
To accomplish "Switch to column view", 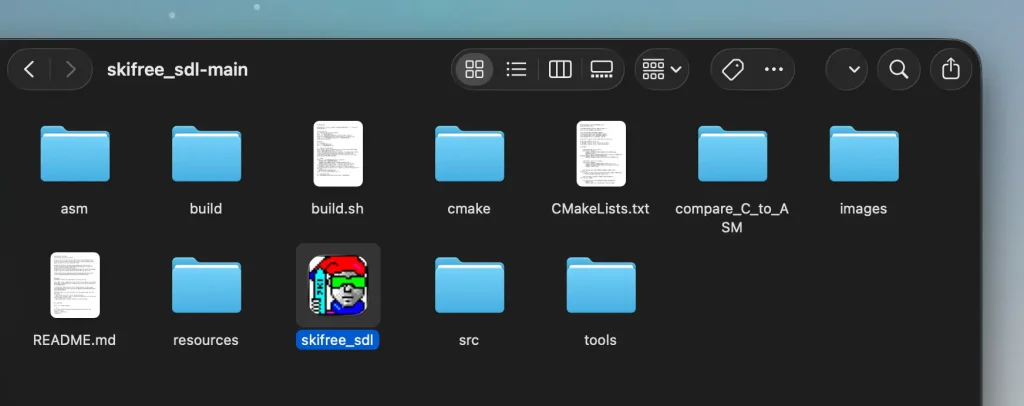I will [560, 69].
